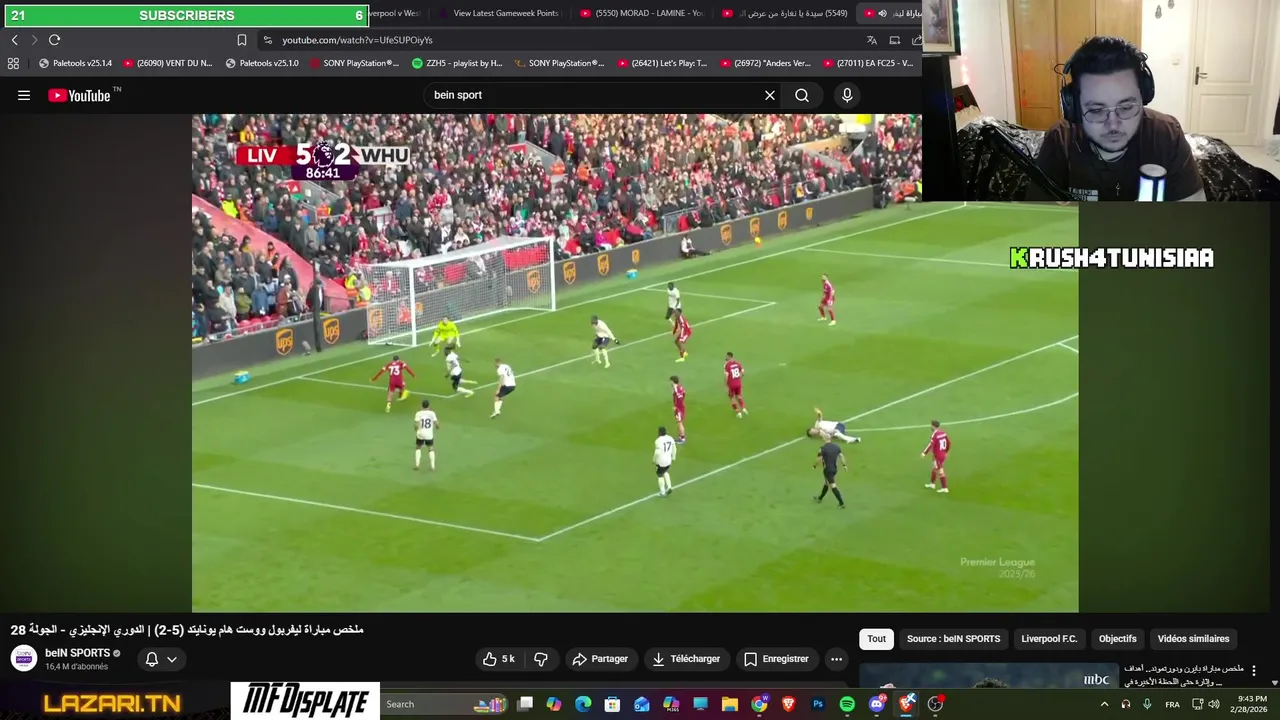This screenshot has height=720, width=1280.
Task: Select the 'Vidéos similaires' filter chip
Action: pos(1193,639)
